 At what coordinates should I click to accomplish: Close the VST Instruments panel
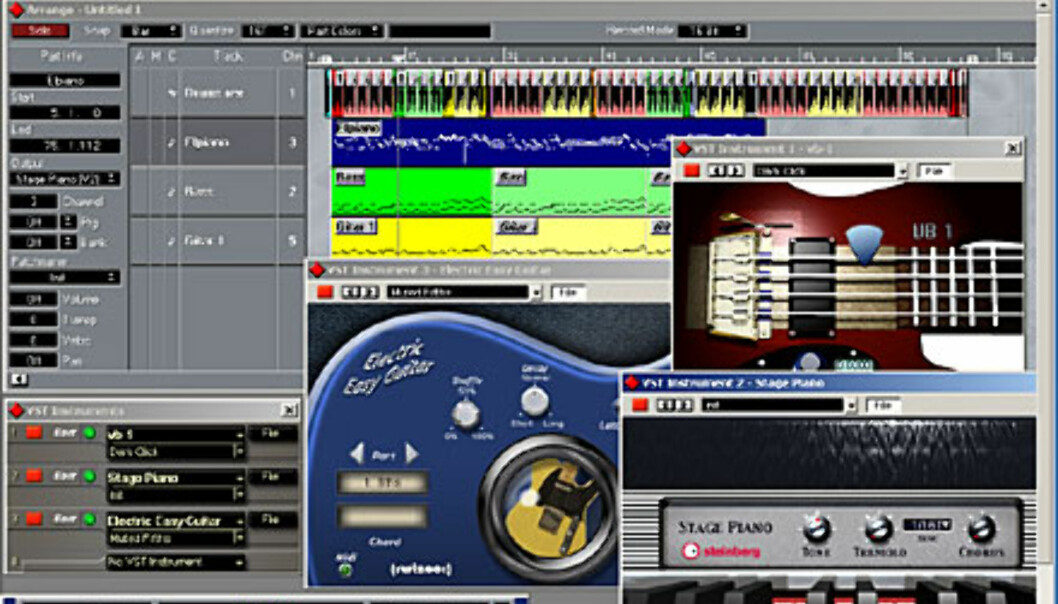click(289, 410)
